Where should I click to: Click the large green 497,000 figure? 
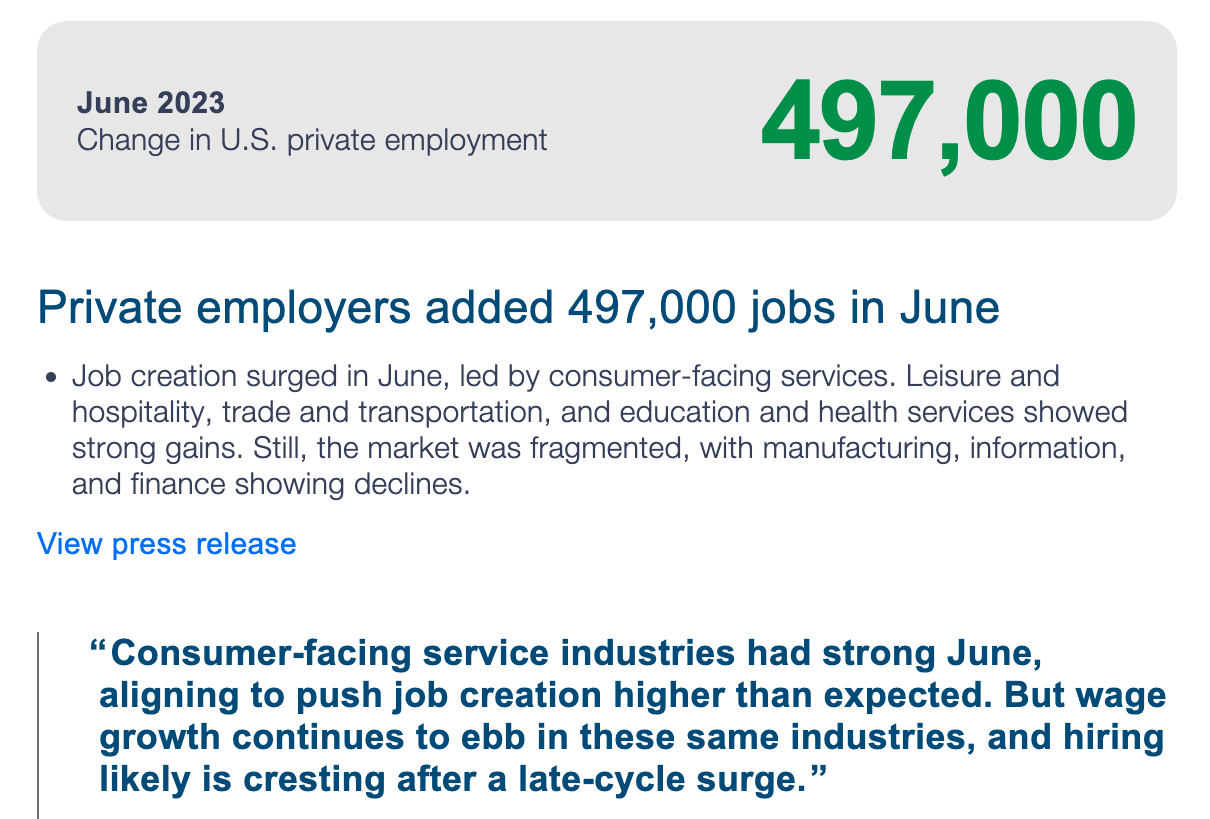[x=948, y=122]
